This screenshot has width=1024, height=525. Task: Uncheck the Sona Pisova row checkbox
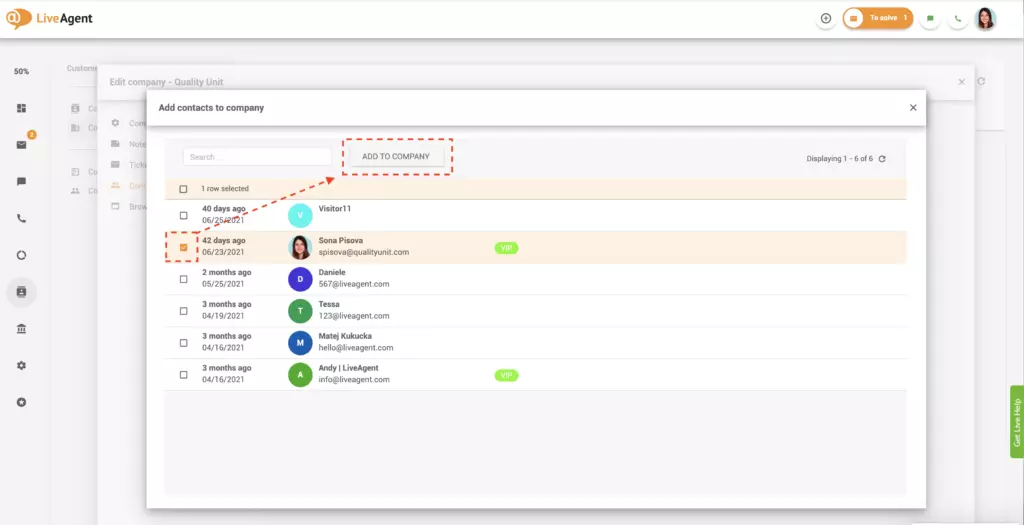183,247
